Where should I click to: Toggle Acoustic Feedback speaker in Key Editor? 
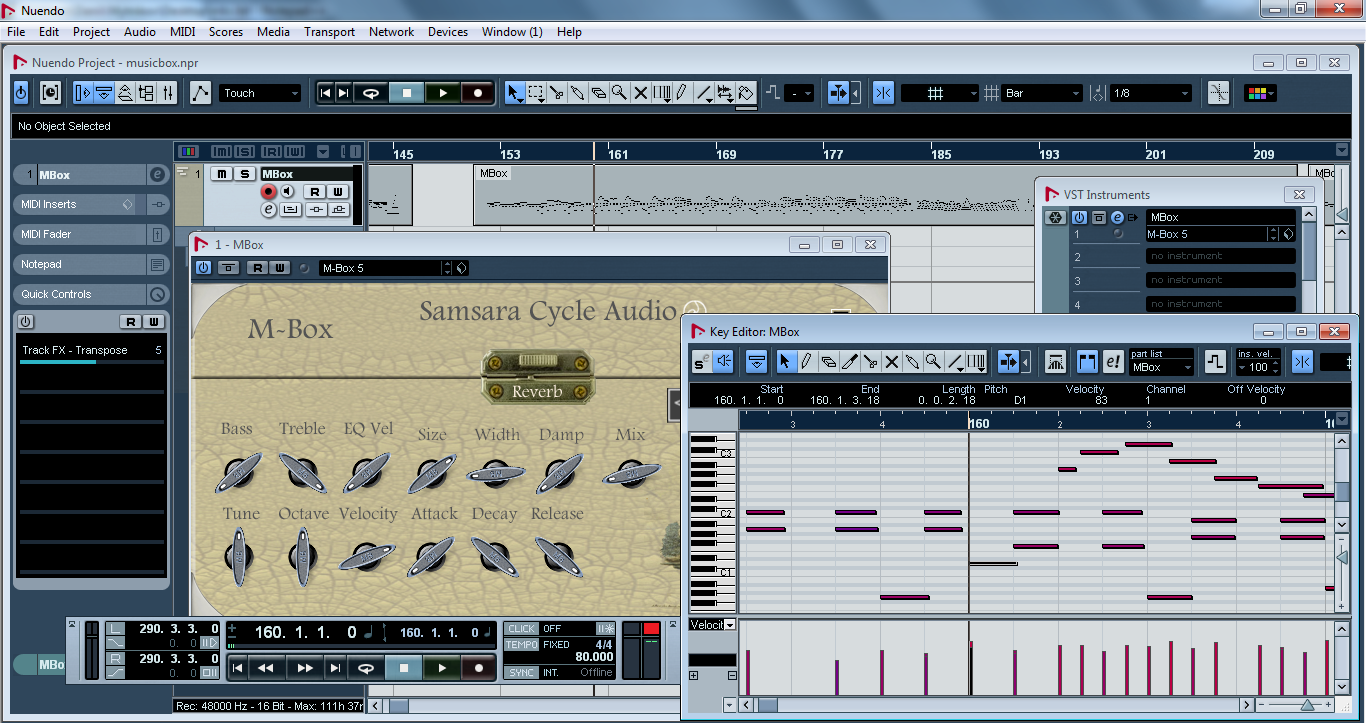(x=724, y=362)
